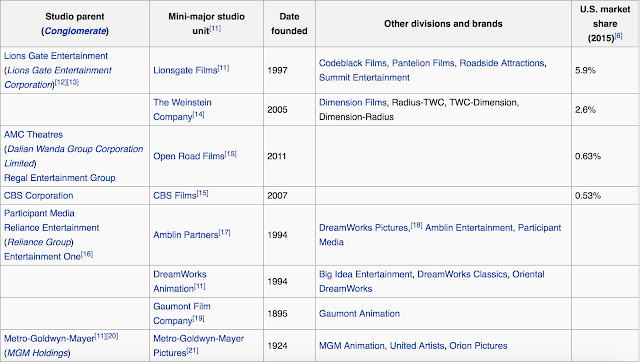This screenshot has height=362, width=640.
Task: Select the Radius-TWC text
Action: (418, 102)
